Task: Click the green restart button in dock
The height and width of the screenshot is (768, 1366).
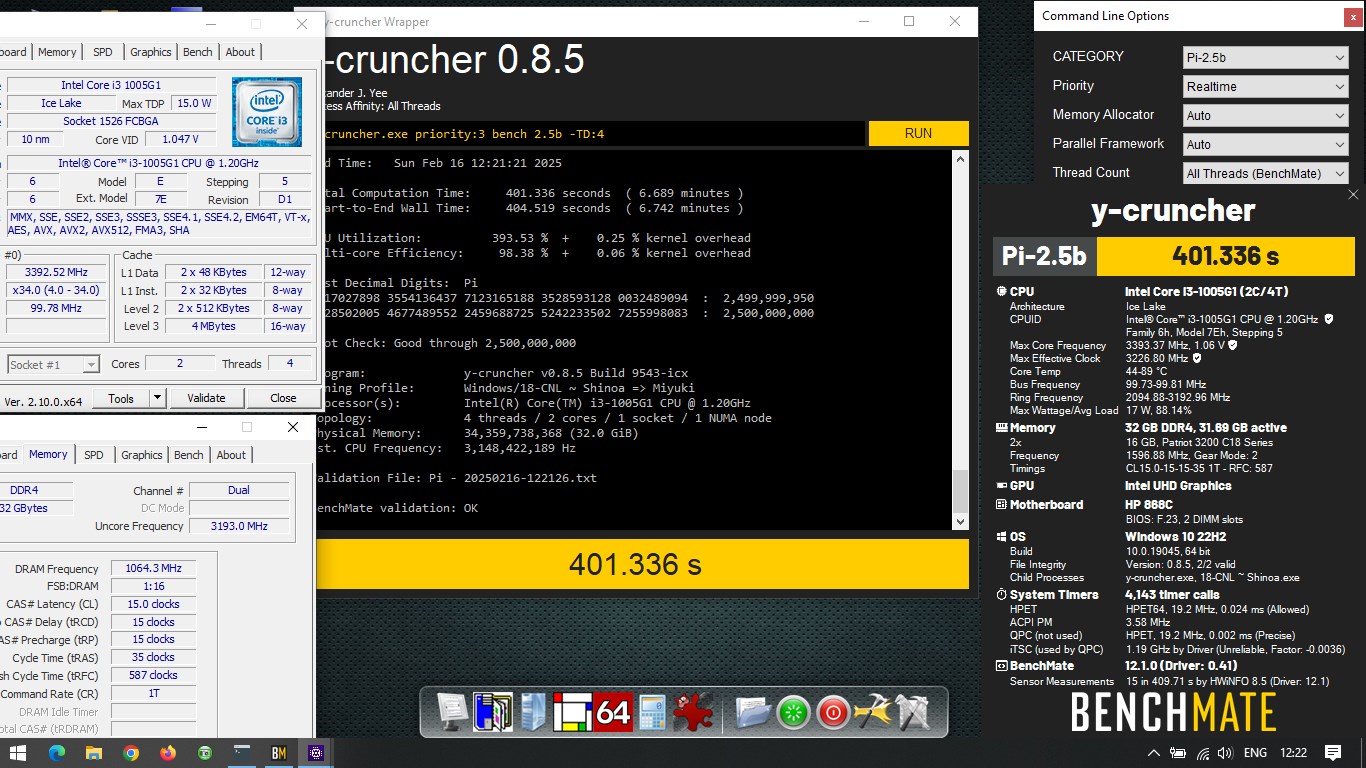Action: 793,714
